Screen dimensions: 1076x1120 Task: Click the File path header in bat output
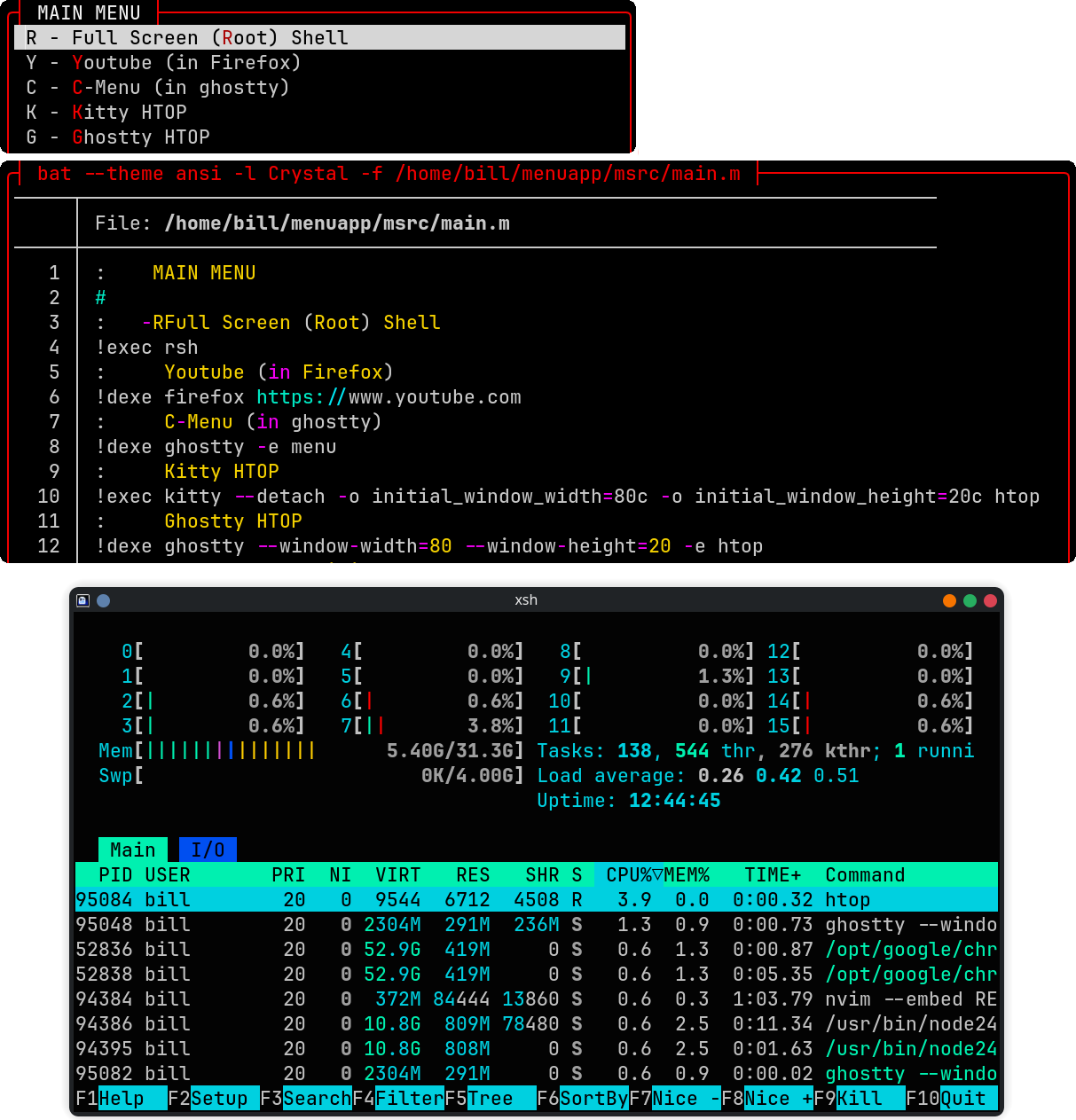point(302,223)
